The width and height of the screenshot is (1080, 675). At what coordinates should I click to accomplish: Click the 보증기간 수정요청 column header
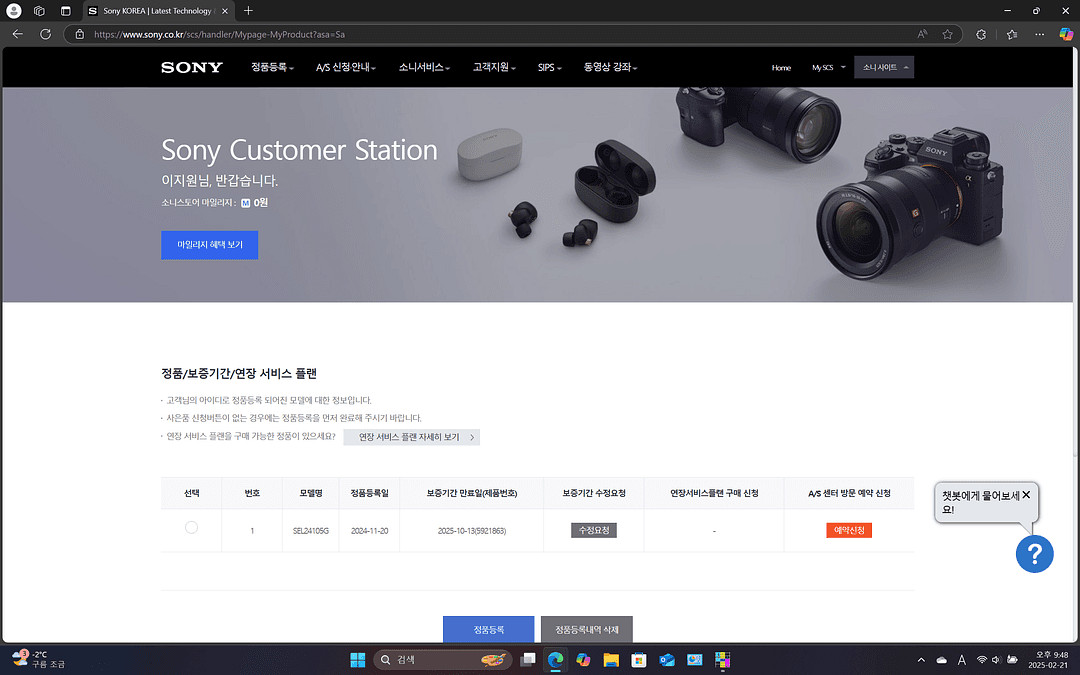(x=594, y=493)
